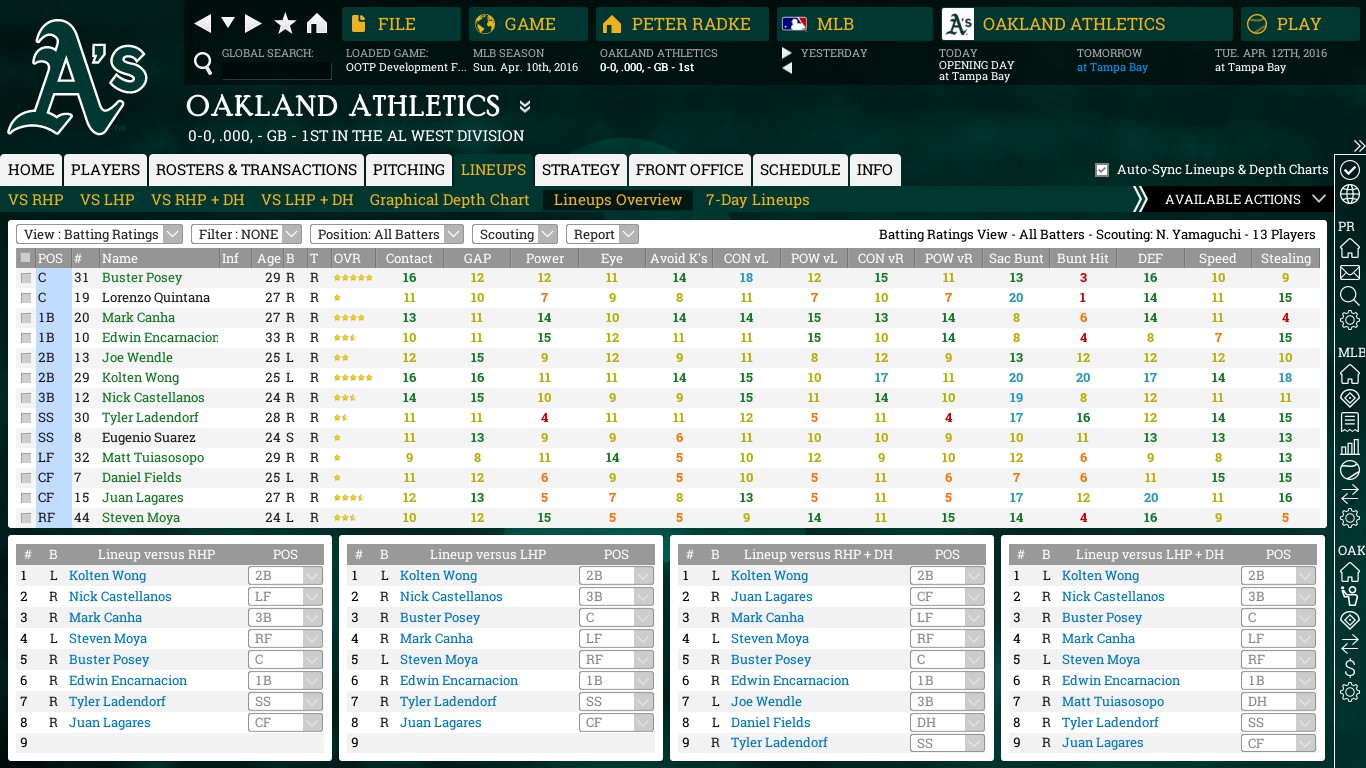Go back with the left arrow icon
Image resolution: width=1366 pixels, height=768 pixels.
coord(203,24)
